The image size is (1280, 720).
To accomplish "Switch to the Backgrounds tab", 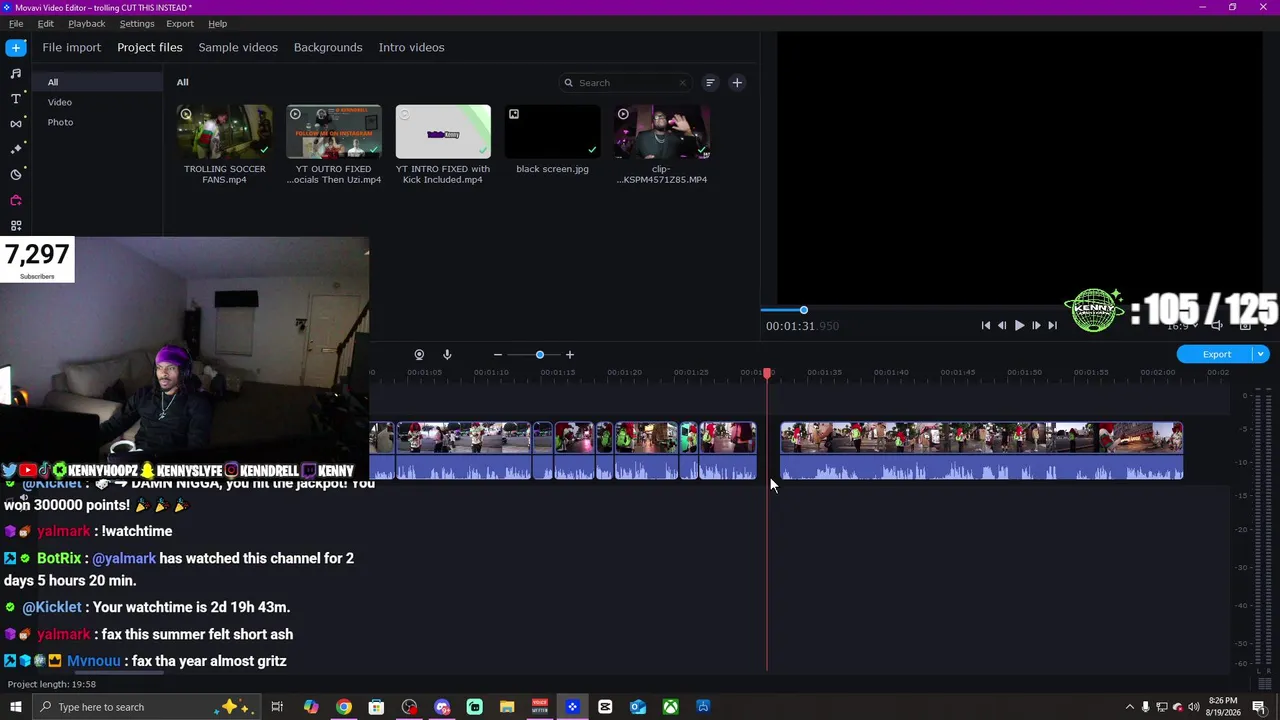I will pyautogui.click(x=328, y=47).
